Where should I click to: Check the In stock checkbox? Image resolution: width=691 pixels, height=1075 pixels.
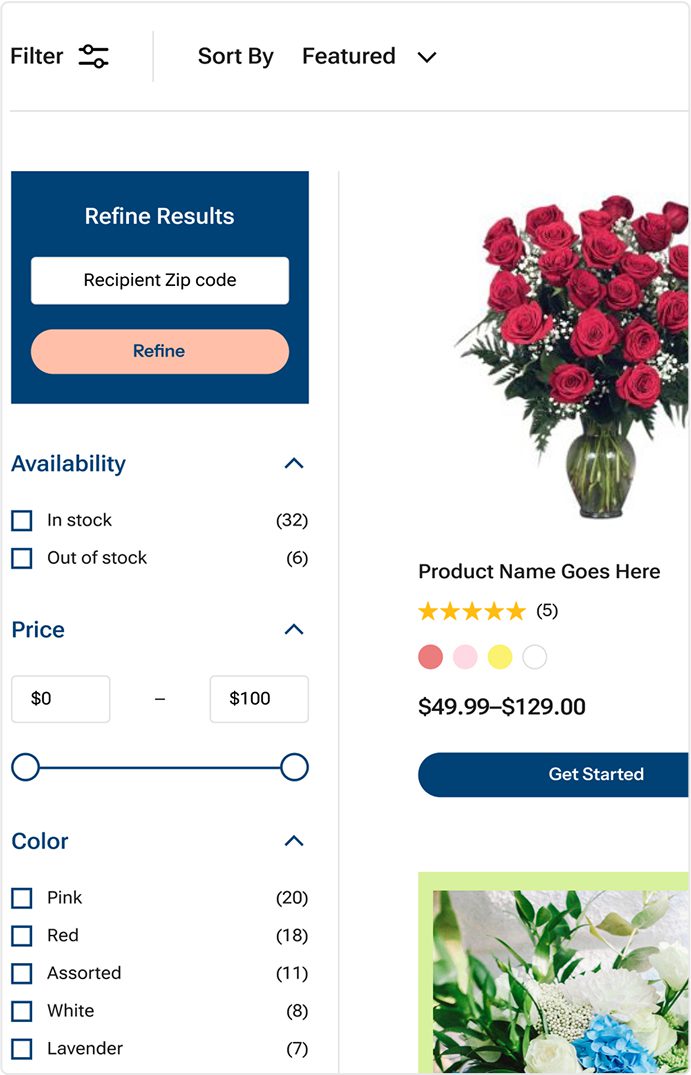[x=22, y=521]
